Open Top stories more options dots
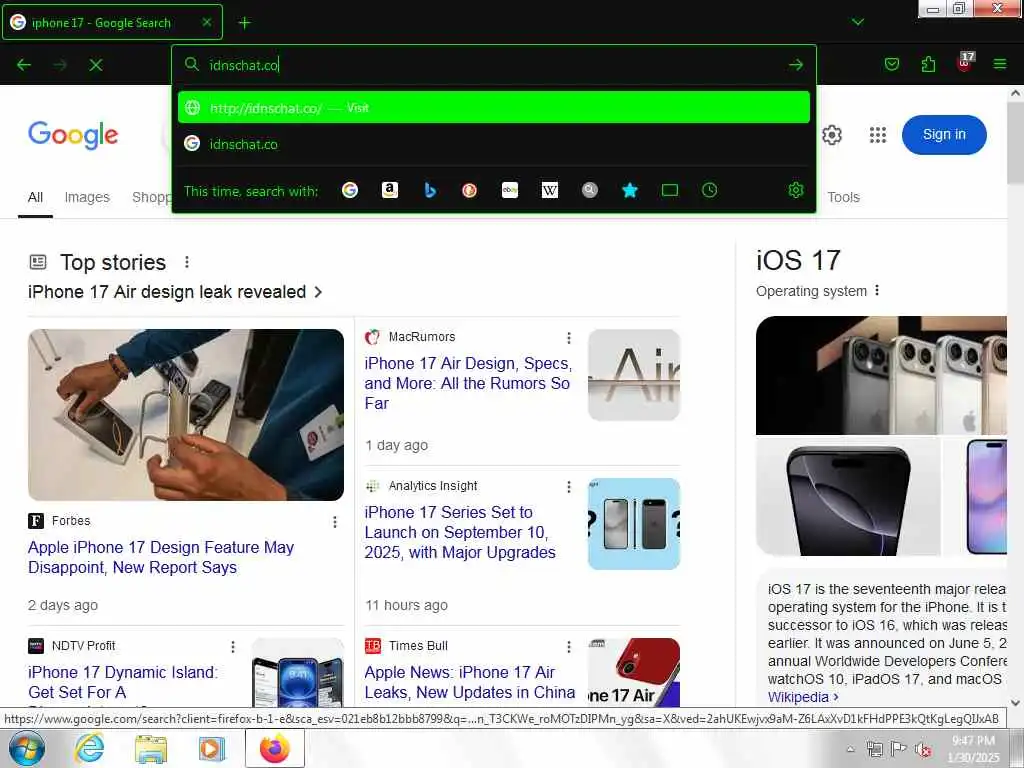 pos(187,262)
